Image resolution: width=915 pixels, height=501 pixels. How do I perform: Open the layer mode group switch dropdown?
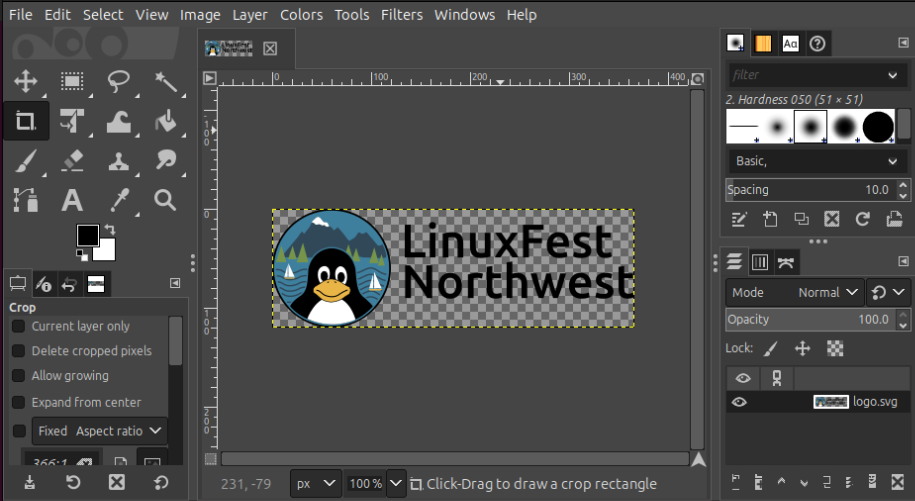[x=888, y=292]
